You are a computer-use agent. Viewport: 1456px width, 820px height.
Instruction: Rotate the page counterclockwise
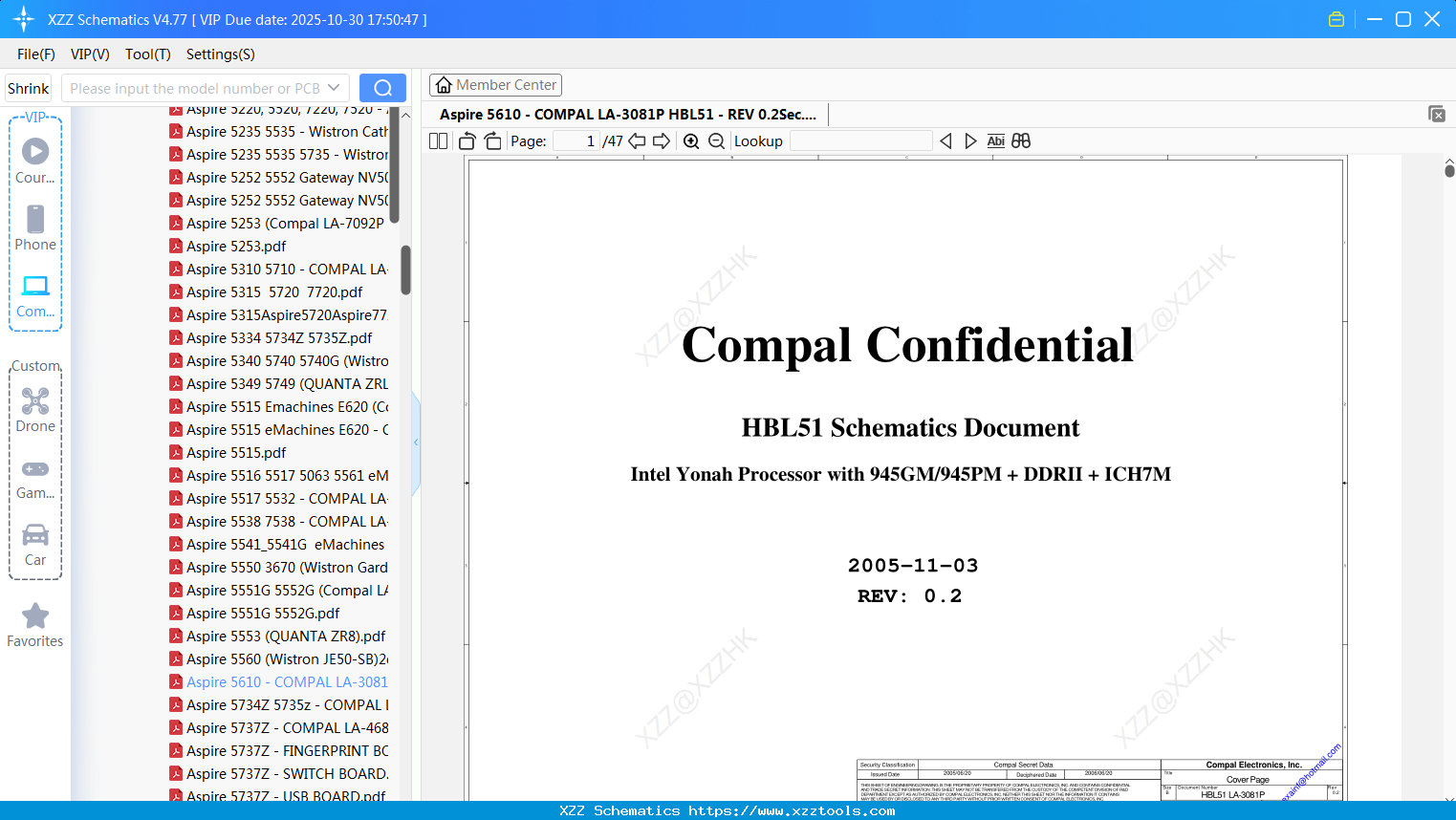click(467, 141)
